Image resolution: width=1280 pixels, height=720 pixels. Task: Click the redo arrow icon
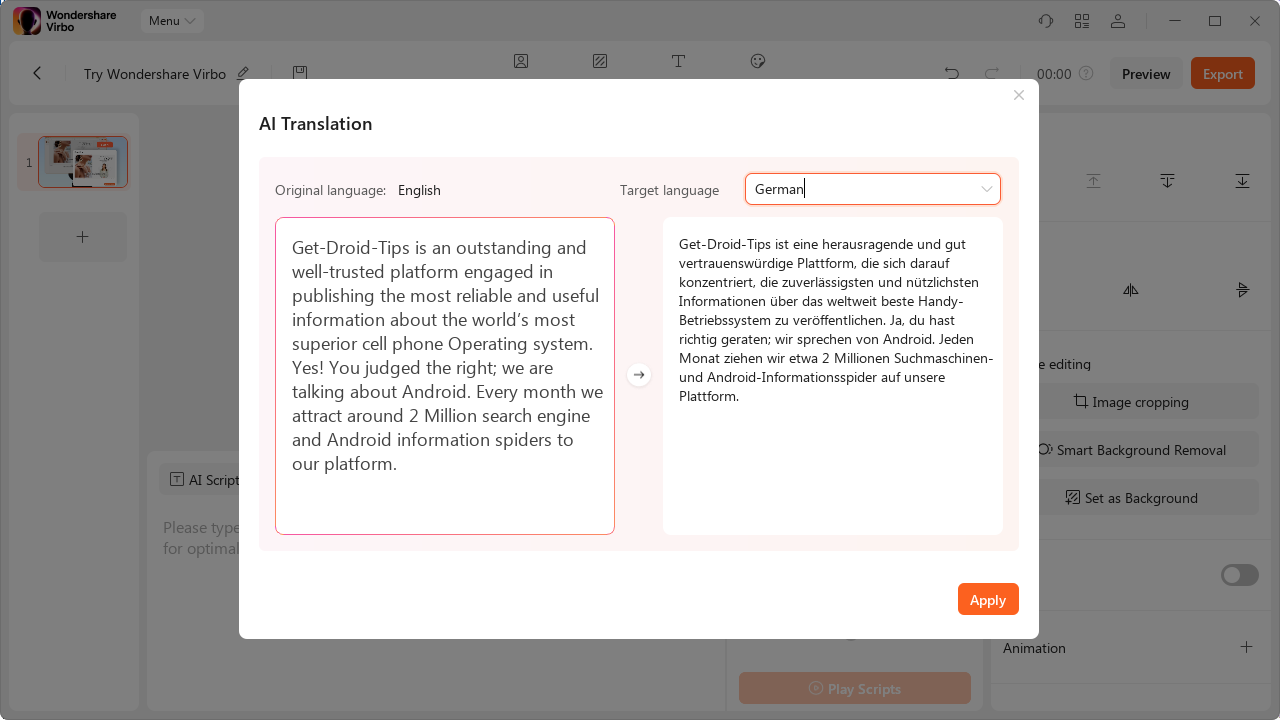pyautogui.click(x=992, y=74)
